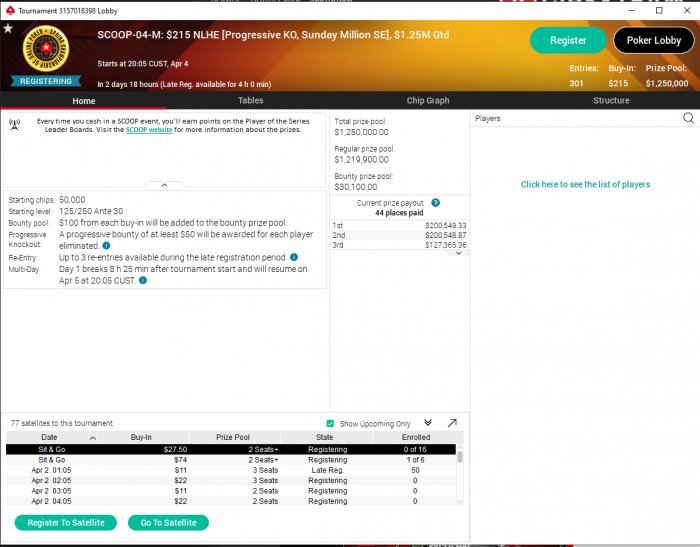Click the Enrolled column header
The height and width of the screenshot is (547, 700).
(416, 437)
